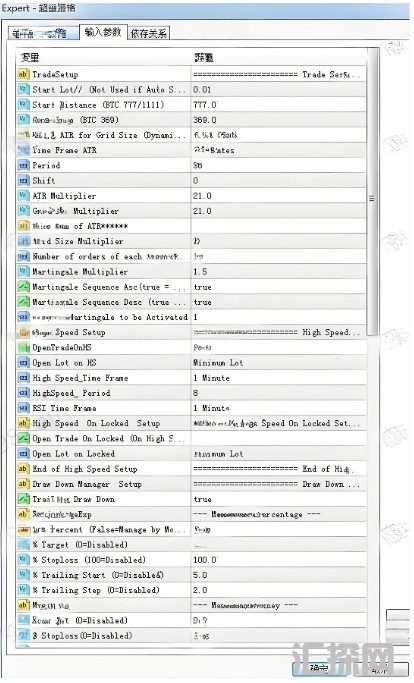Select the Period integer type icon
The width and height of the screenshot is (414, 683).
pyautogui.click(x=23, y=165)
